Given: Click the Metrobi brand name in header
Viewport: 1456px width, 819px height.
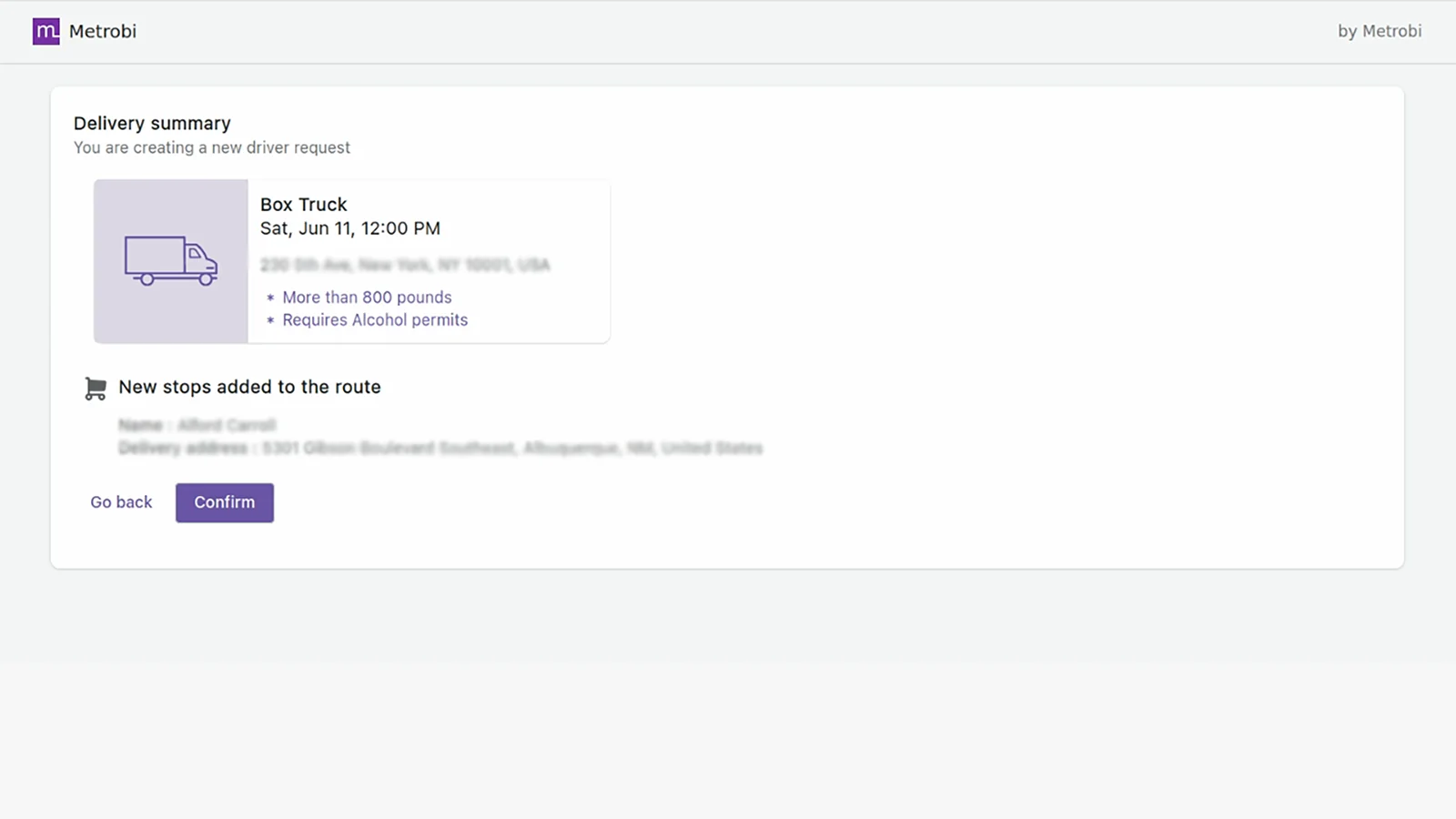Looking at the screenshot, I should (x=103, y=32).
